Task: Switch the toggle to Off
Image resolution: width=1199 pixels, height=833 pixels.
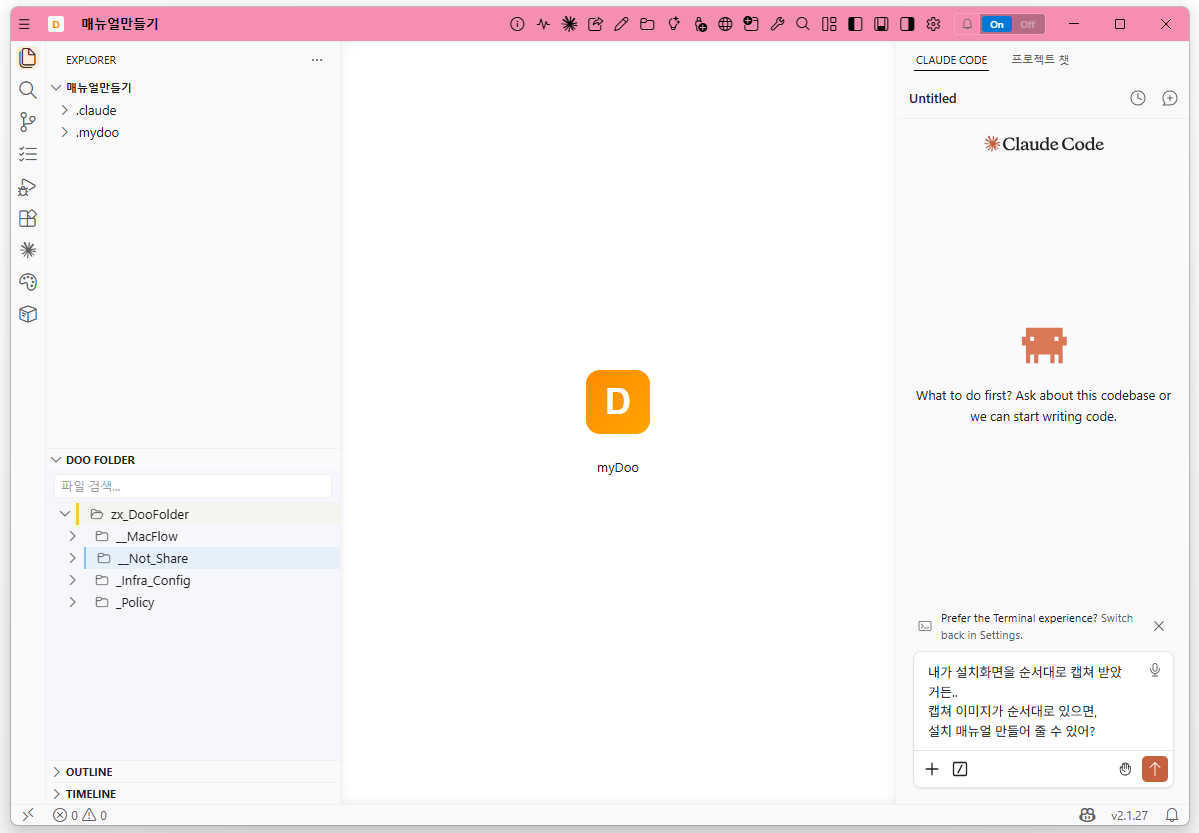Action: 1028,24
